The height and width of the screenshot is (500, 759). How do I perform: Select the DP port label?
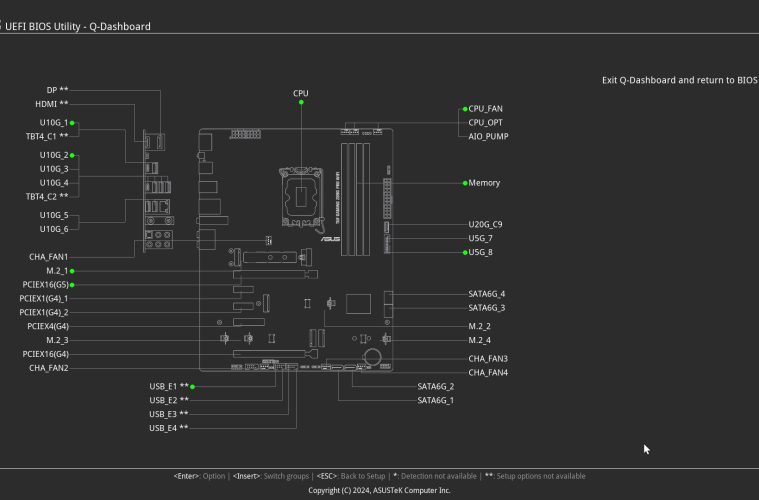click(57, 90)
